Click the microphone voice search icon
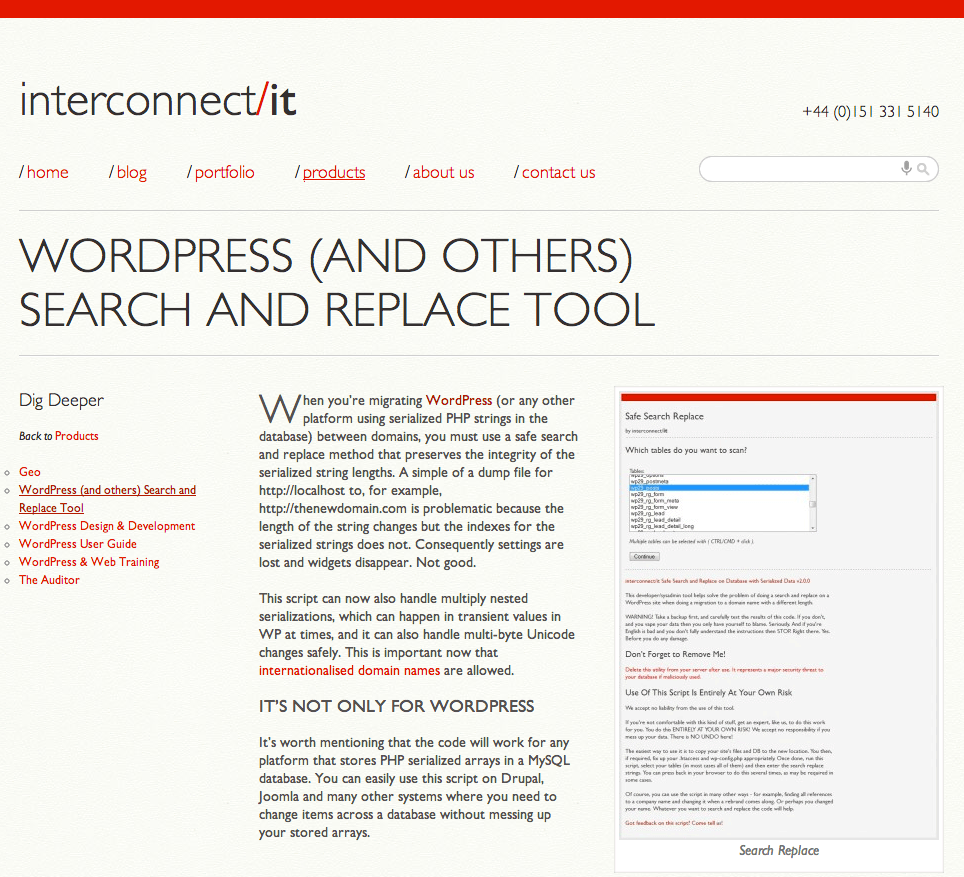Screen dimensions: 964x877 [x=906, y=168]
